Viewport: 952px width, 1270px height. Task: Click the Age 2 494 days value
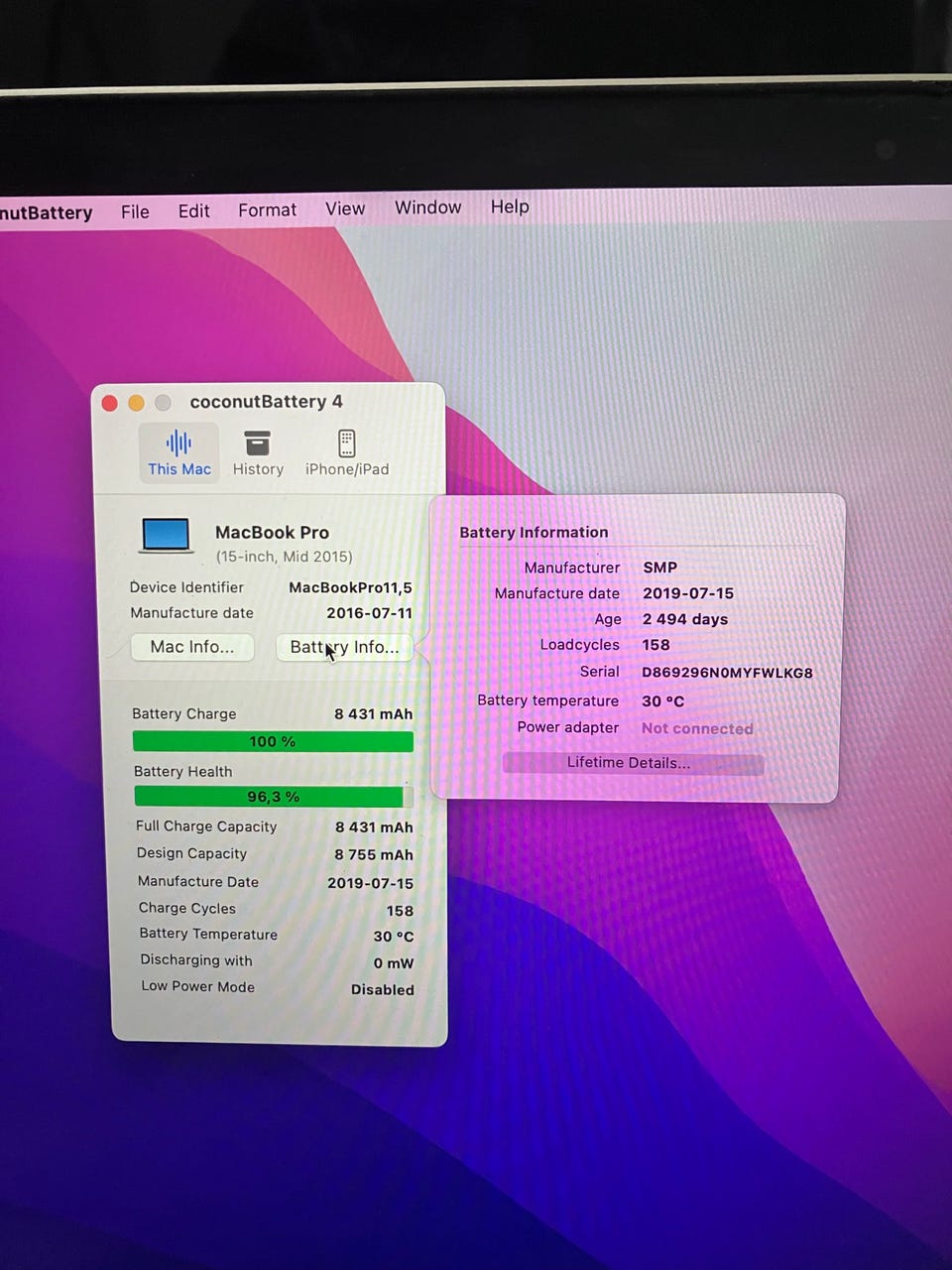point(684,619)
